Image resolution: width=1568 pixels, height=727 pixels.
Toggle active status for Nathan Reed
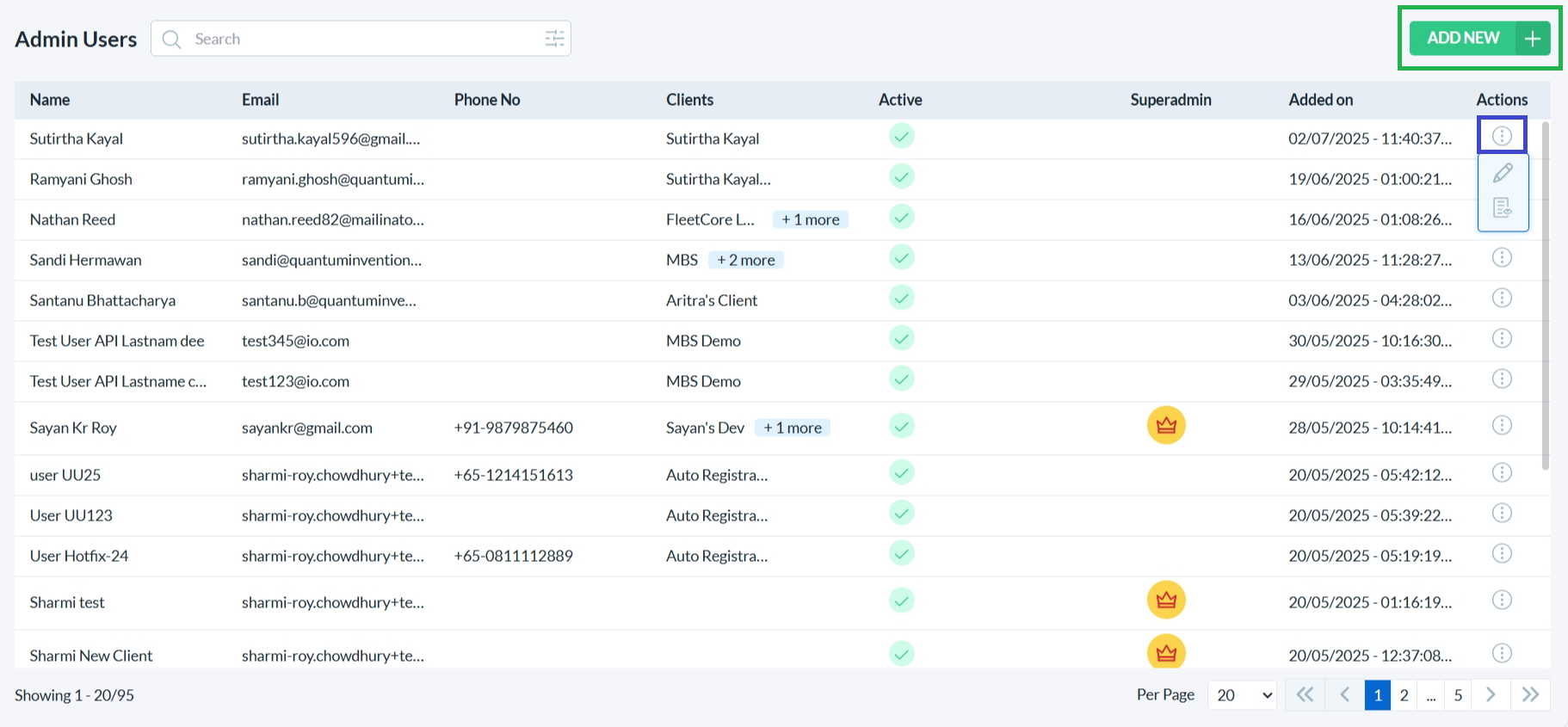coord(901,218)
